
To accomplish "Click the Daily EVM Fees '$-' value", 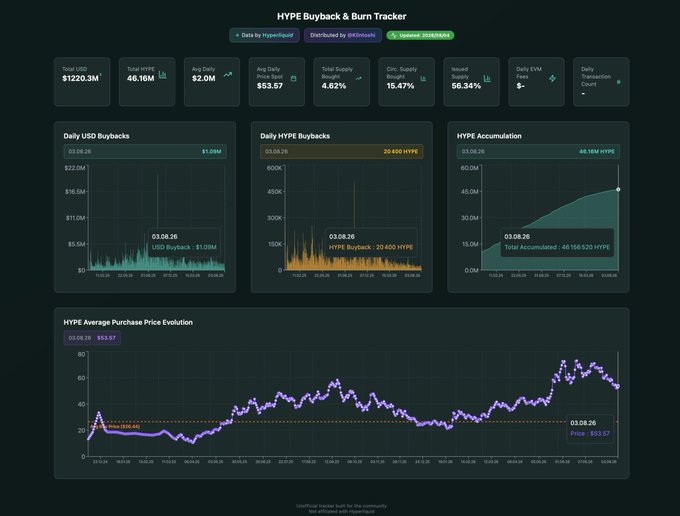I will click(x=520, y=86).
